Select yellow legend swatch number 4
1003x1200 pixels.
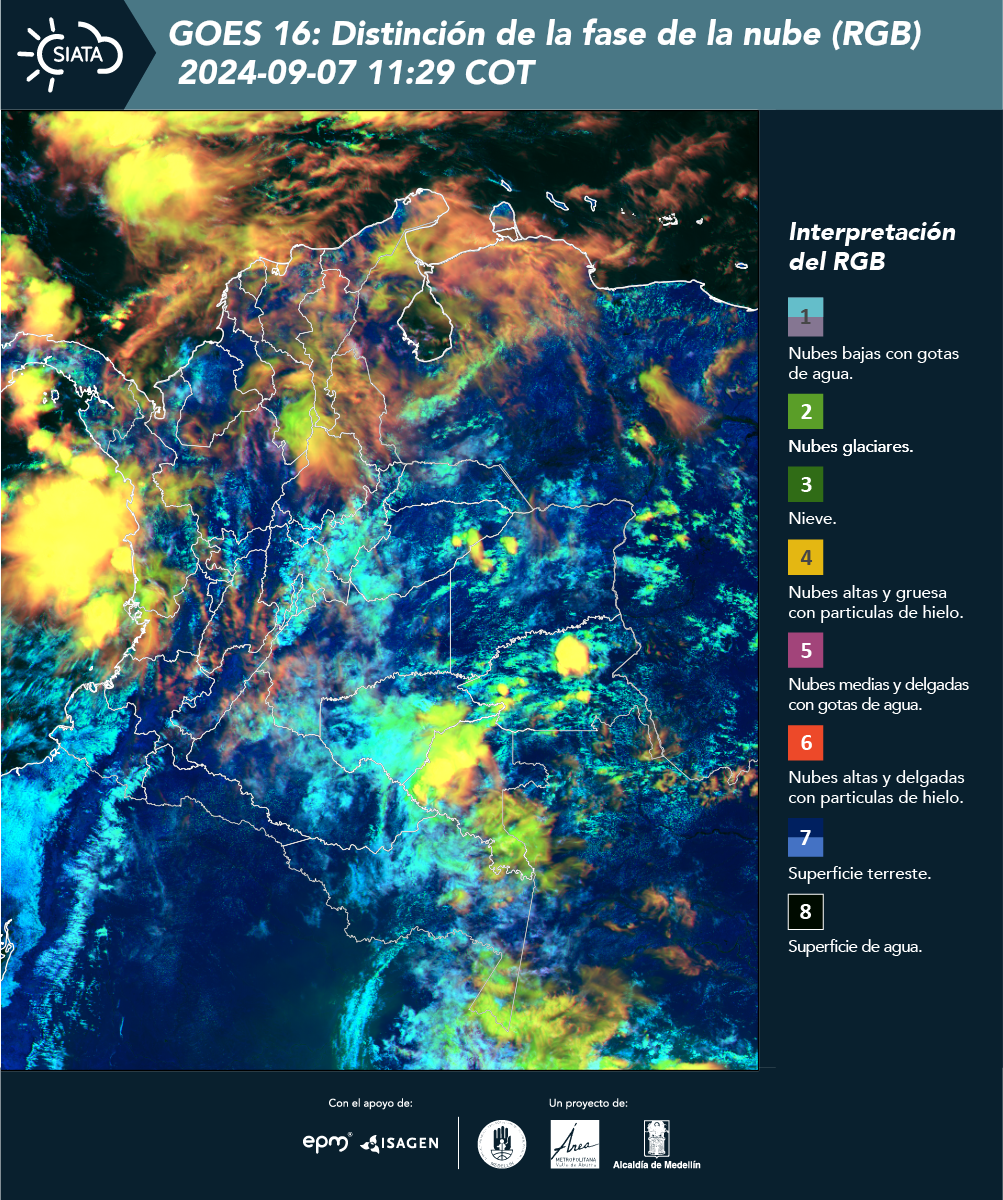(805, 557)
